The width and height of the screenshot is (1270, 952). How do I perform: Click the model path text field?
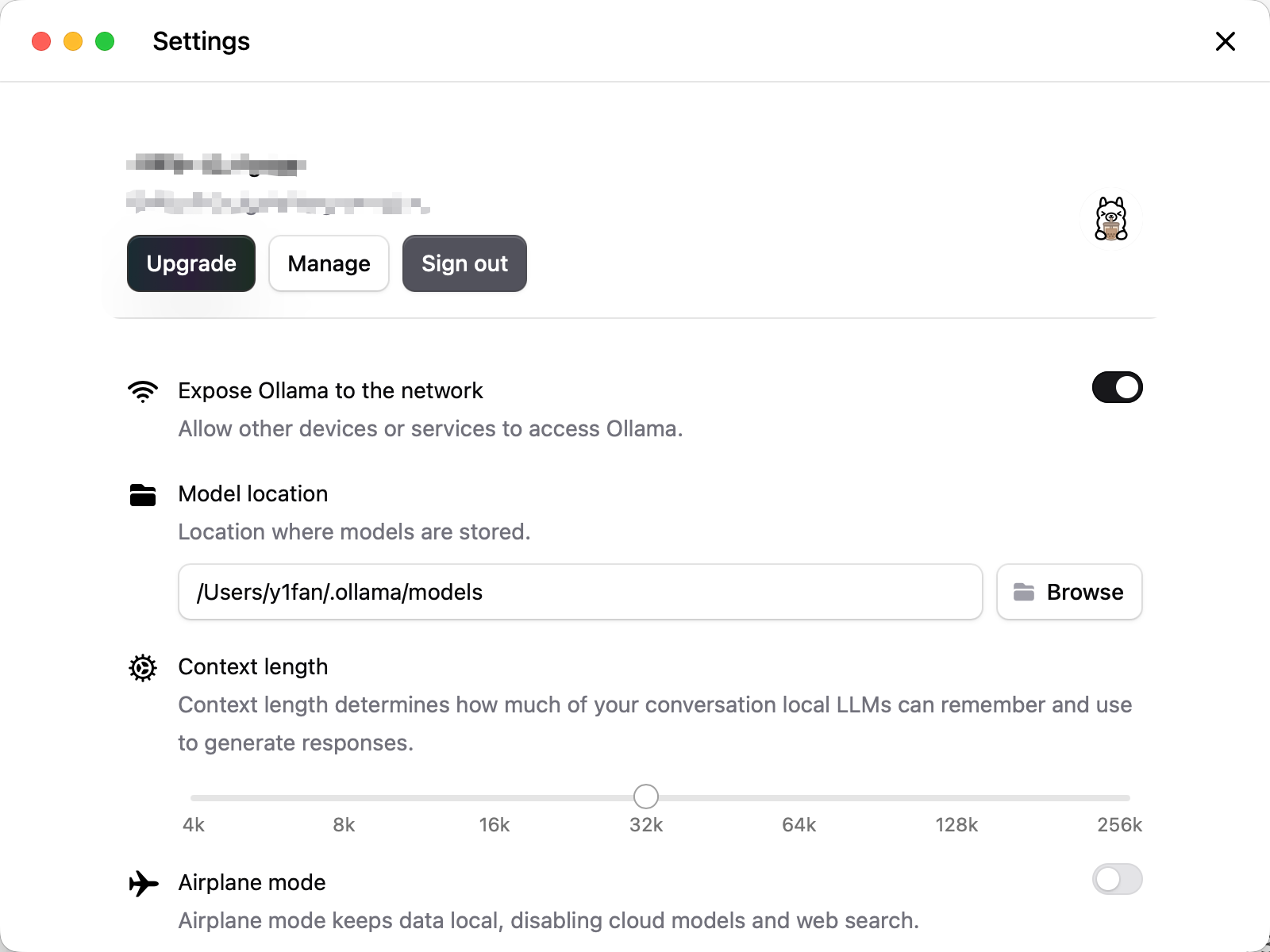point(579,592)
